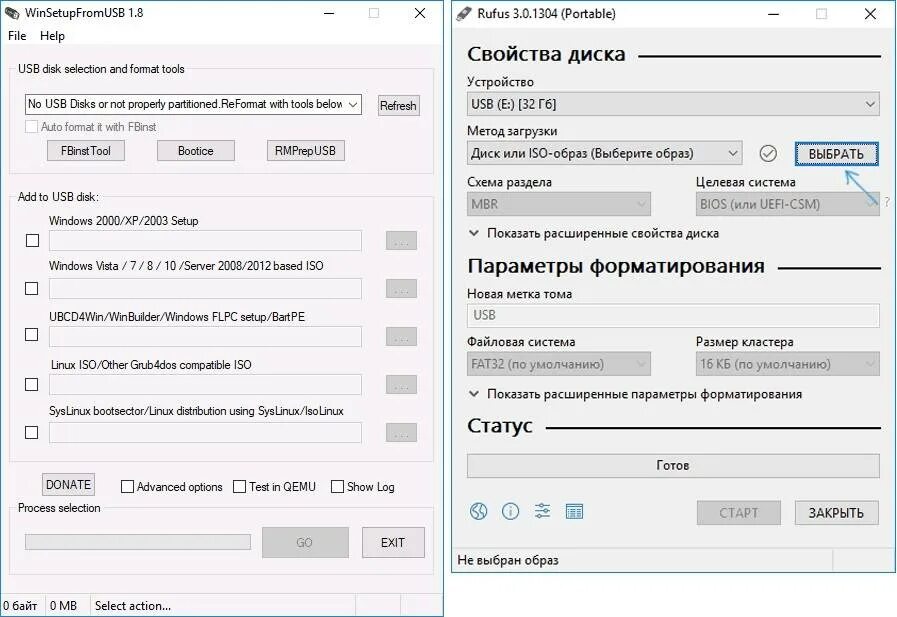This screenshot has height=617, width=897.
Task: Tick the Windows Vista/7/8/10 ISO checkbox
Action: click(32, 288)
